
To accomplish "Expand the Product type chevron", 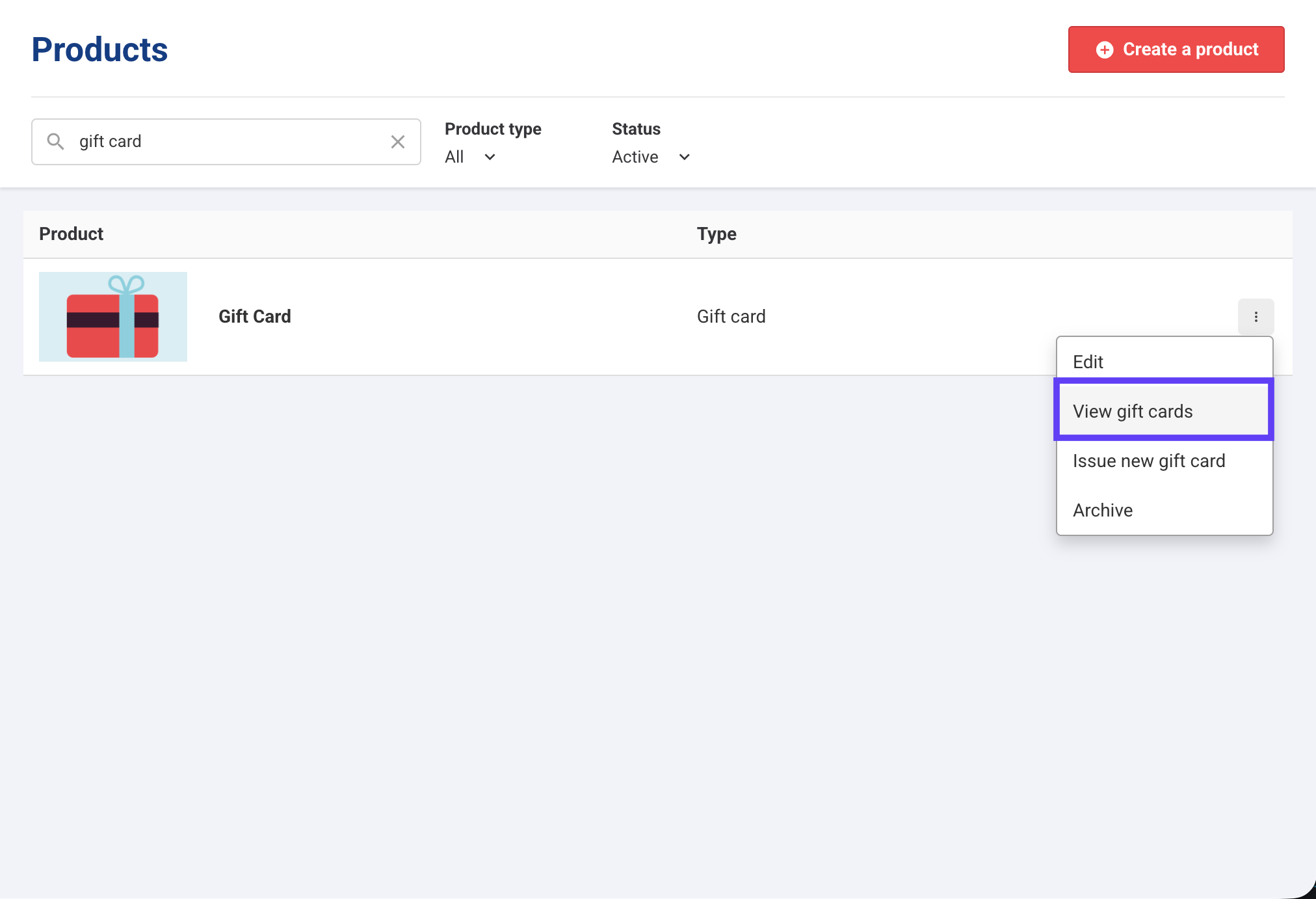I will [x=490, y=157].
